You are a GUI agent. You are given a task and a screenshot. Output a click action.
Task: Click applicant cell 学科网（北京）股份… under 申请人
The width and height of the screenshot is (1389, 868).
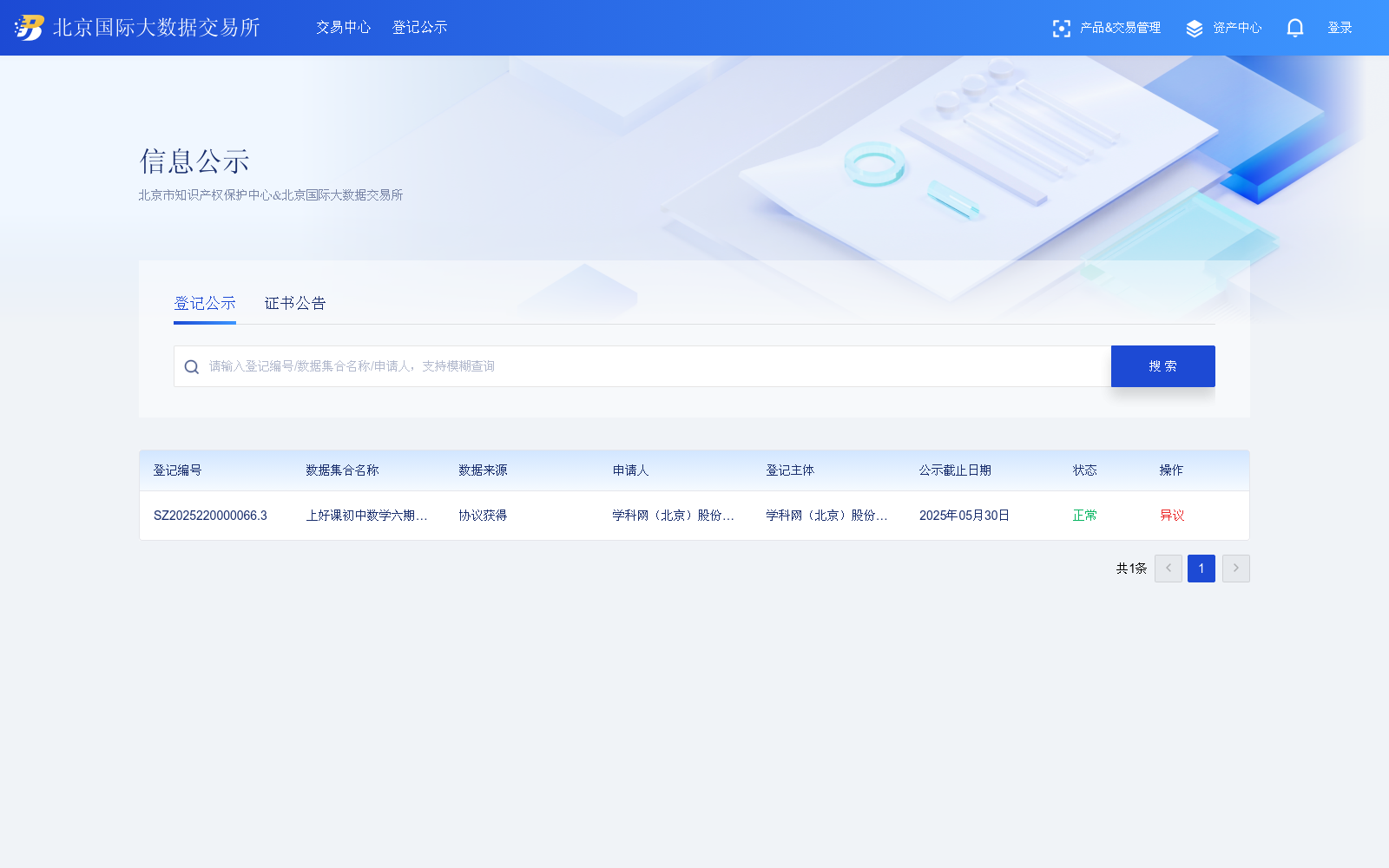click(x=674, y=516)
